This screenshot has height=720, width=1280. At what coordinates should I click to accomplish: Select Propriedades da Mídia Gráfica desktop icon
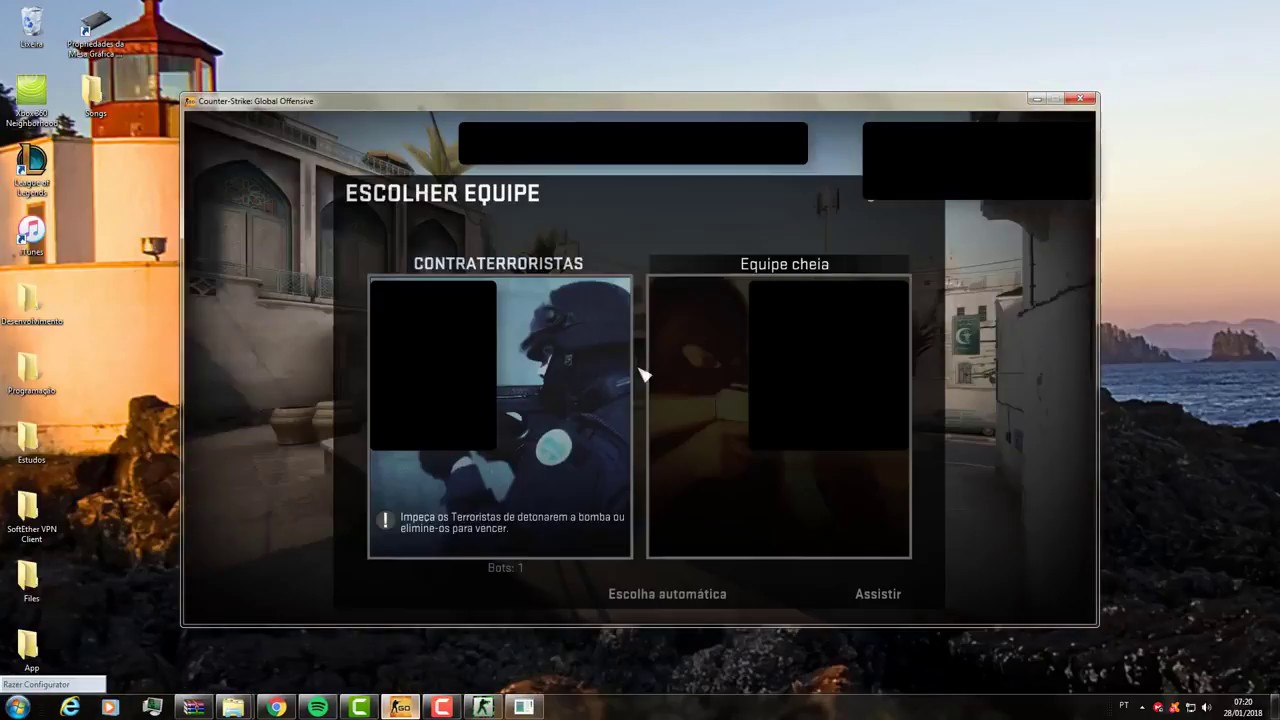click(96, 33)
